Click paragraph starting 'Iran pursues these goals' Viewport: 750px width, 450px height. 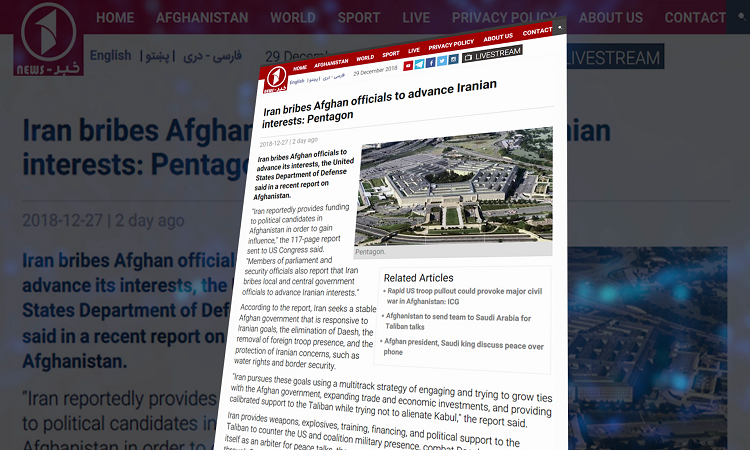(391, 399)
